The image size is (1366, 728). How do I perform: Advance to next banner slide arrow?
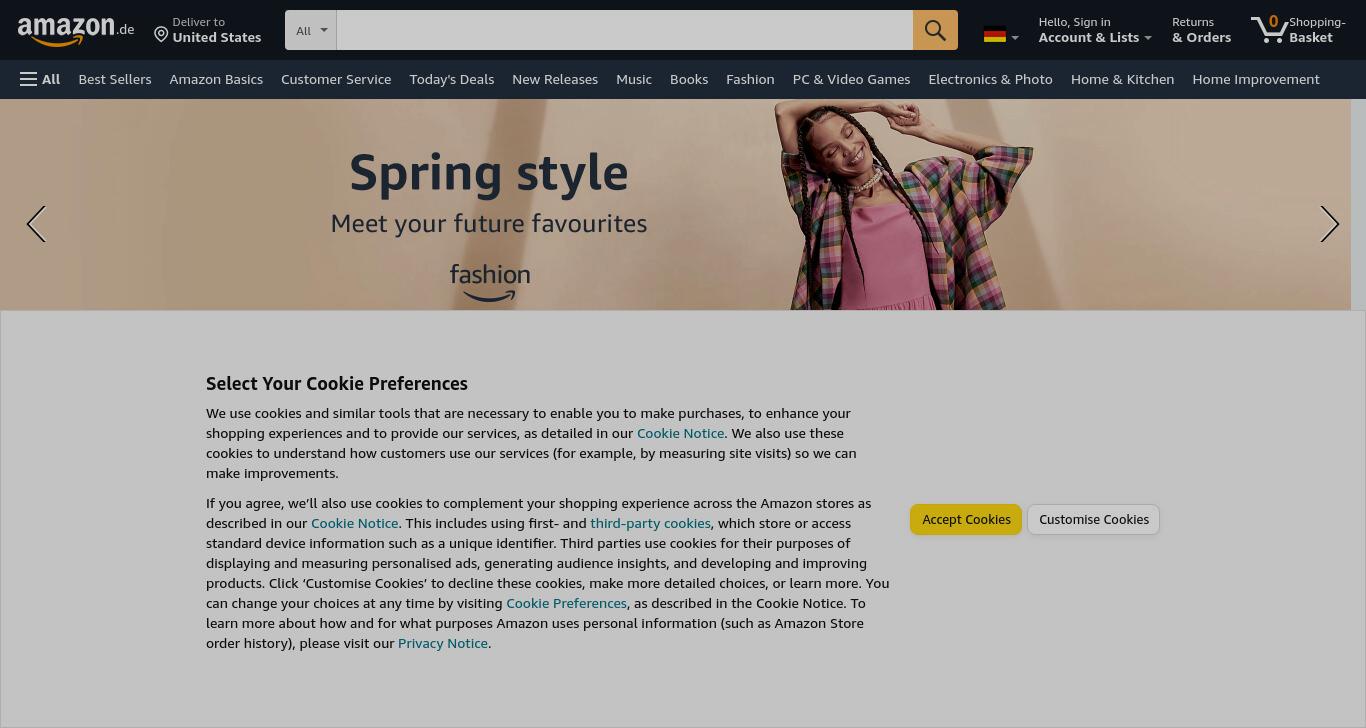pos(1329,224)
